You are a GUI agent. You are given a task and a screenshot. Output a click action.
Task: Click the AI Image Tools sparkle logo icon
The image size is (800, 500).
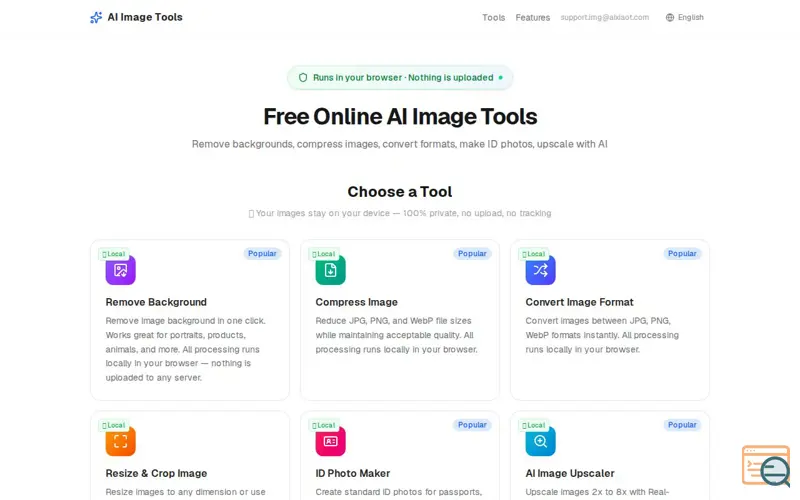pyautogui.click(x=96, y=17)
